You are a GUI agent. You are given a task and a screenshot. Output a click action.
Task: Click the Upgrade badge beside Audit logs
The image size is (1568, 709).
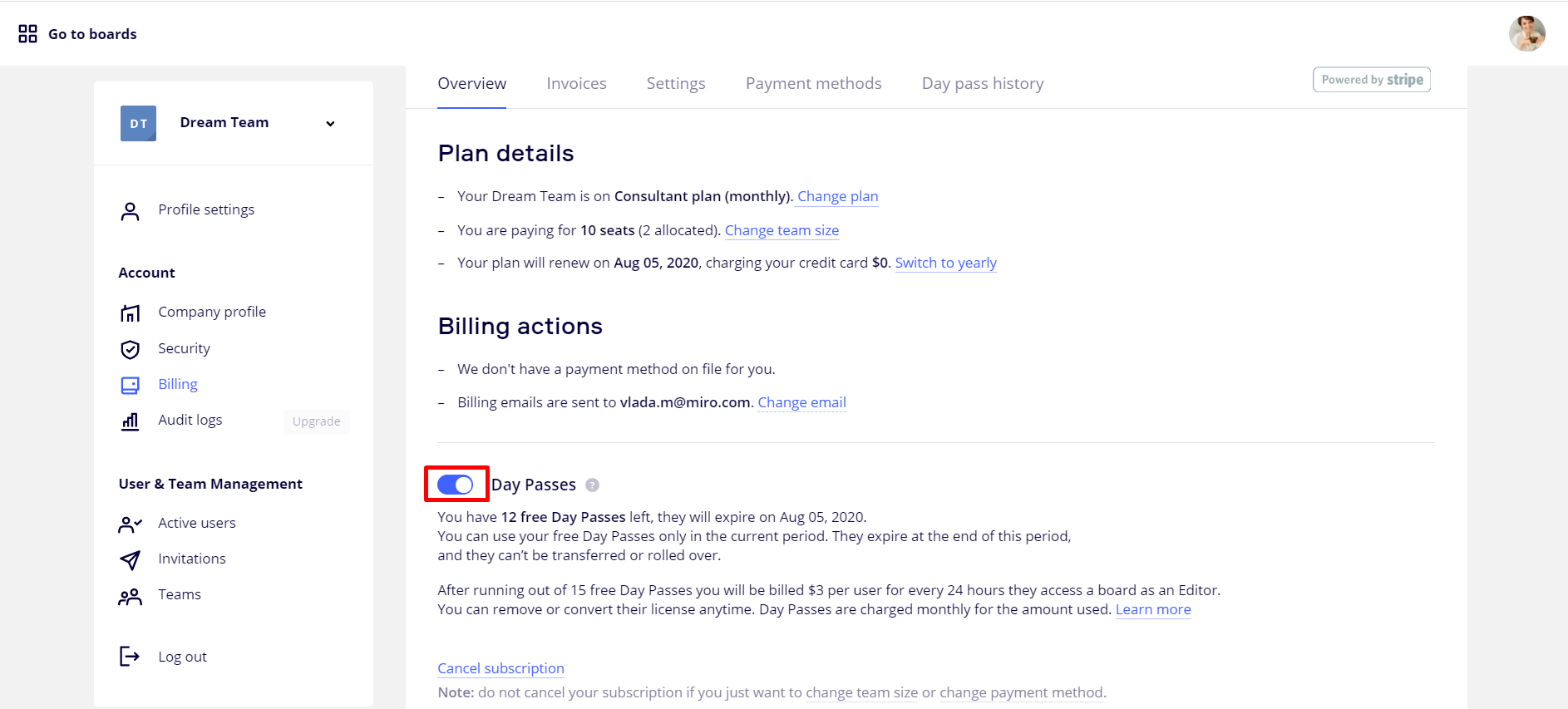point(316,421)
